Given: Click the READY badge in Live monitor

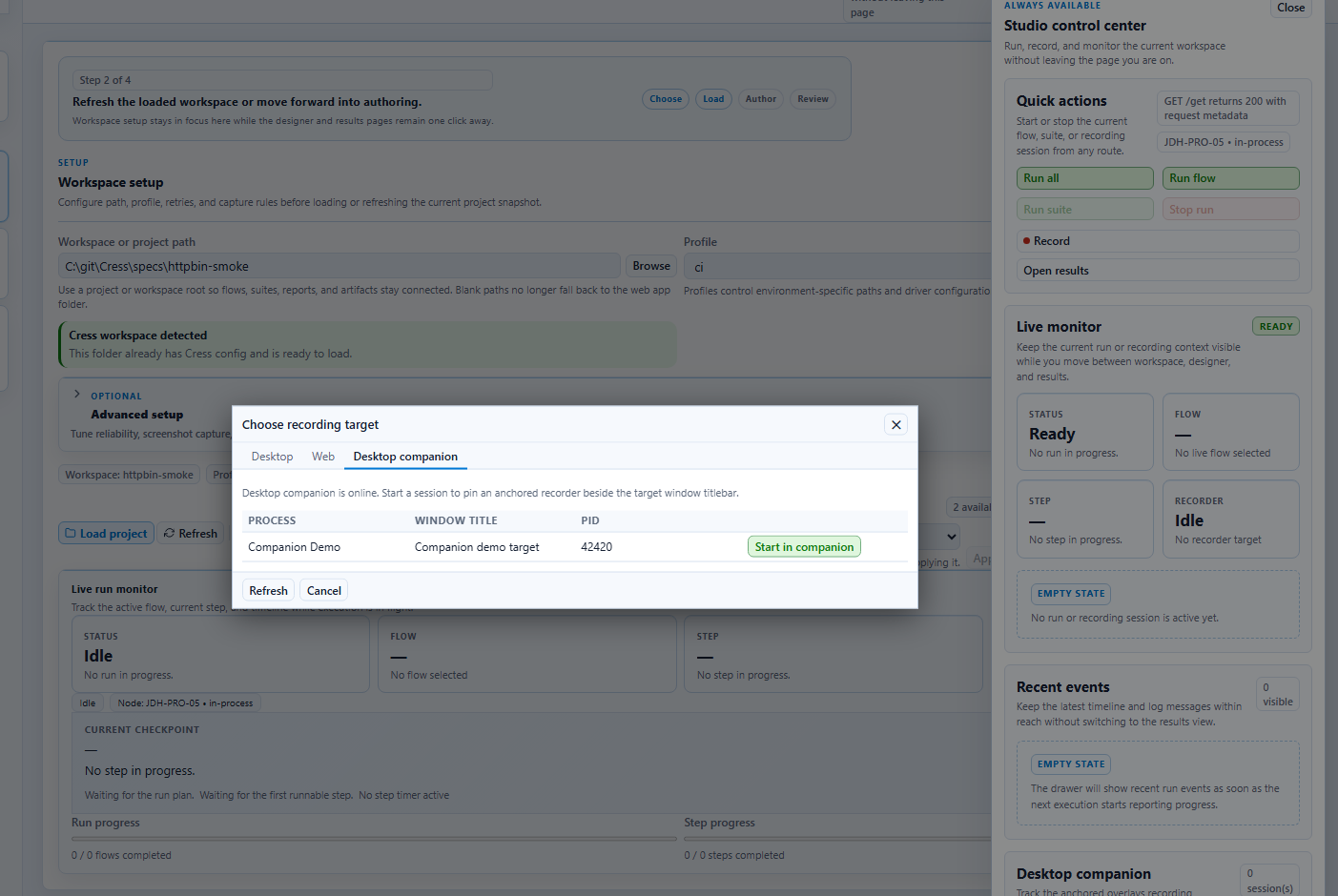Looking at the screenshot, I should point(1276,326).
